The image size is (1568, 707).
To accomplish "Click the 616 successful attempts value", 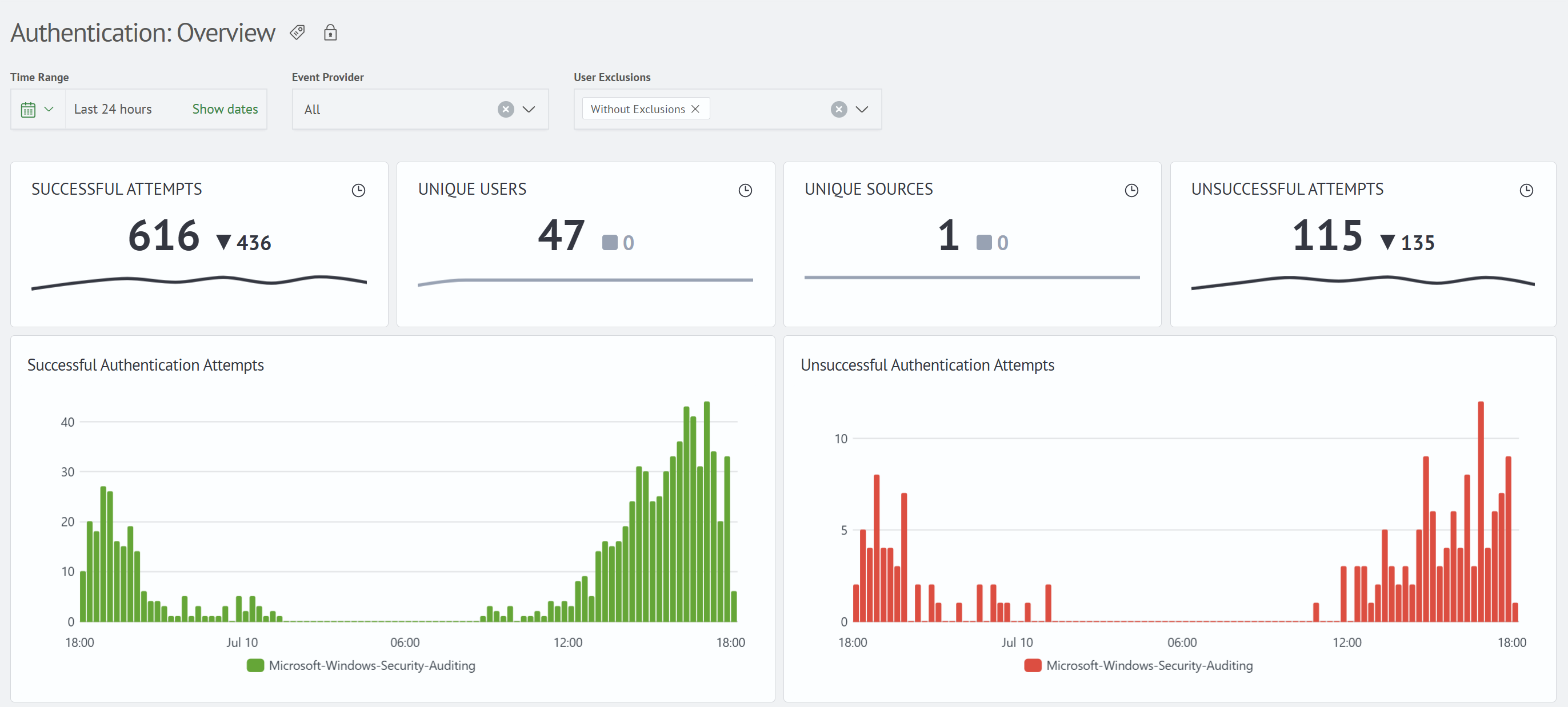I will pos(164,235).
